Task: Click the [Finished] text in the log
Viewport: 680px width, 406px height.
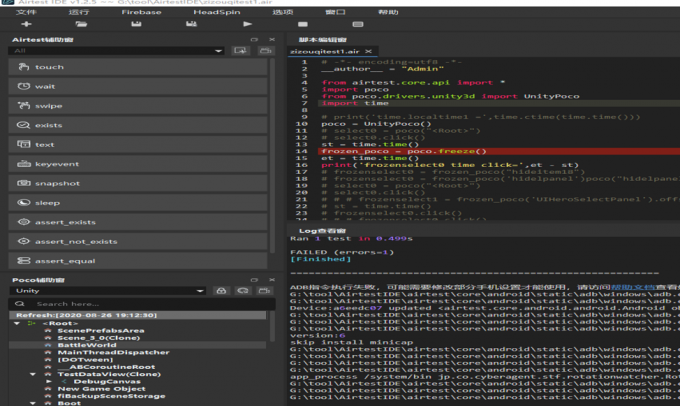Action: click(320, 259)
